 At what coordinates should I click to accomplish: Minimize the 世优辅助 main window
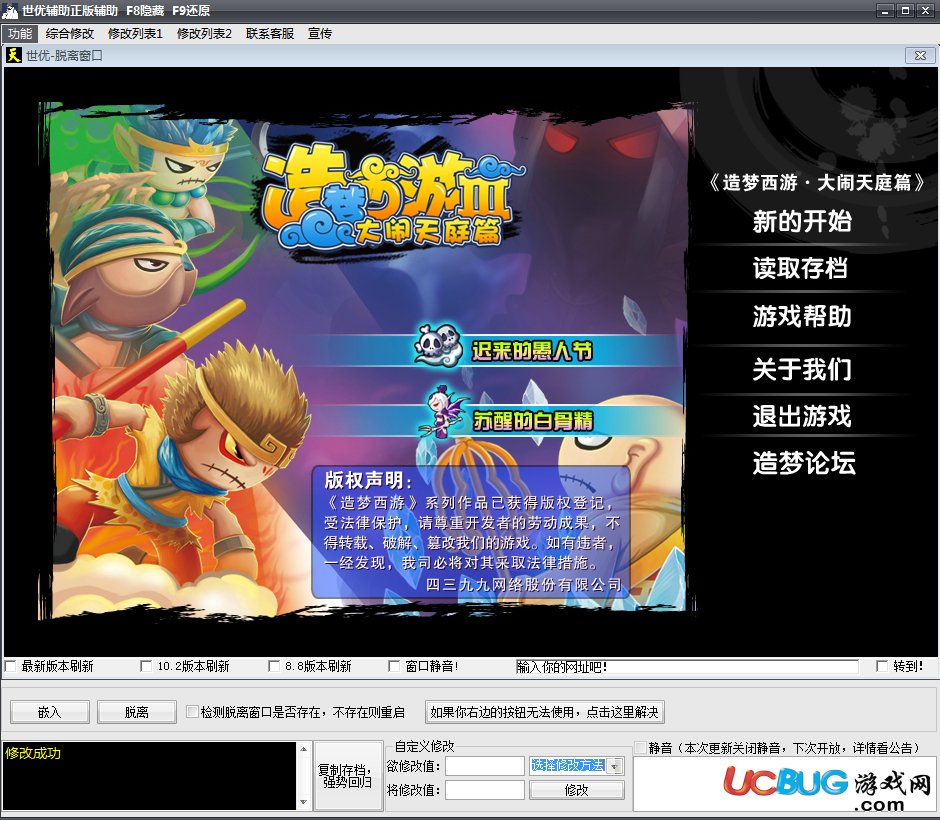(x=885, y=10)
